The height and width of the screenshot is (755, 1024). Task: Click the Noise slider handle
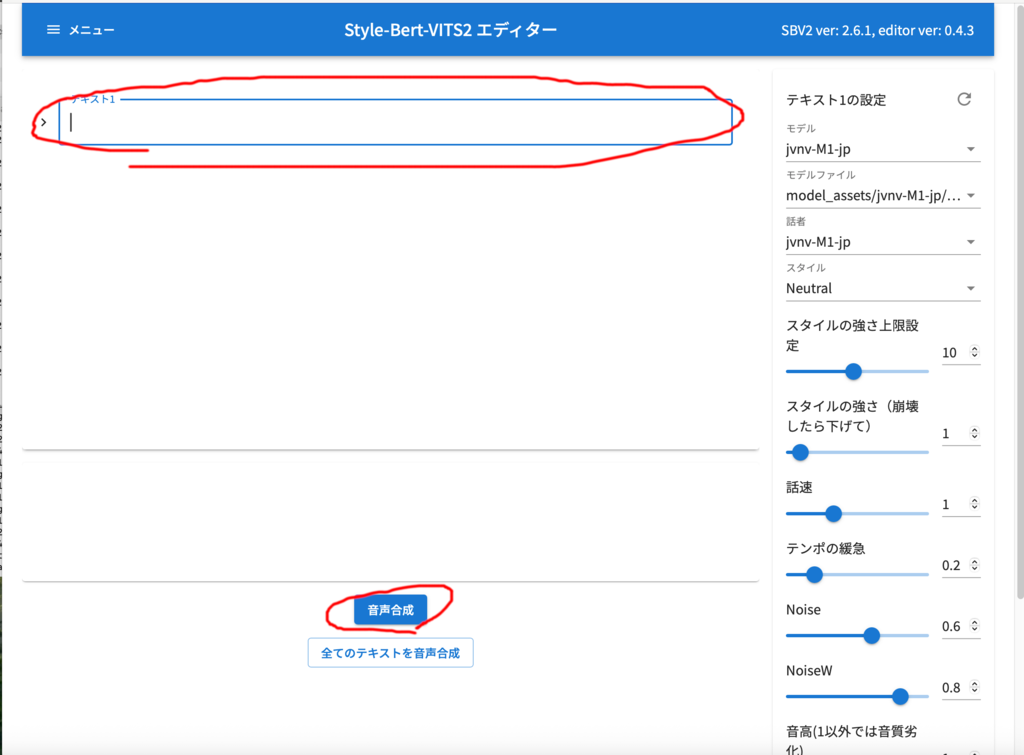(x=871, y=635)
